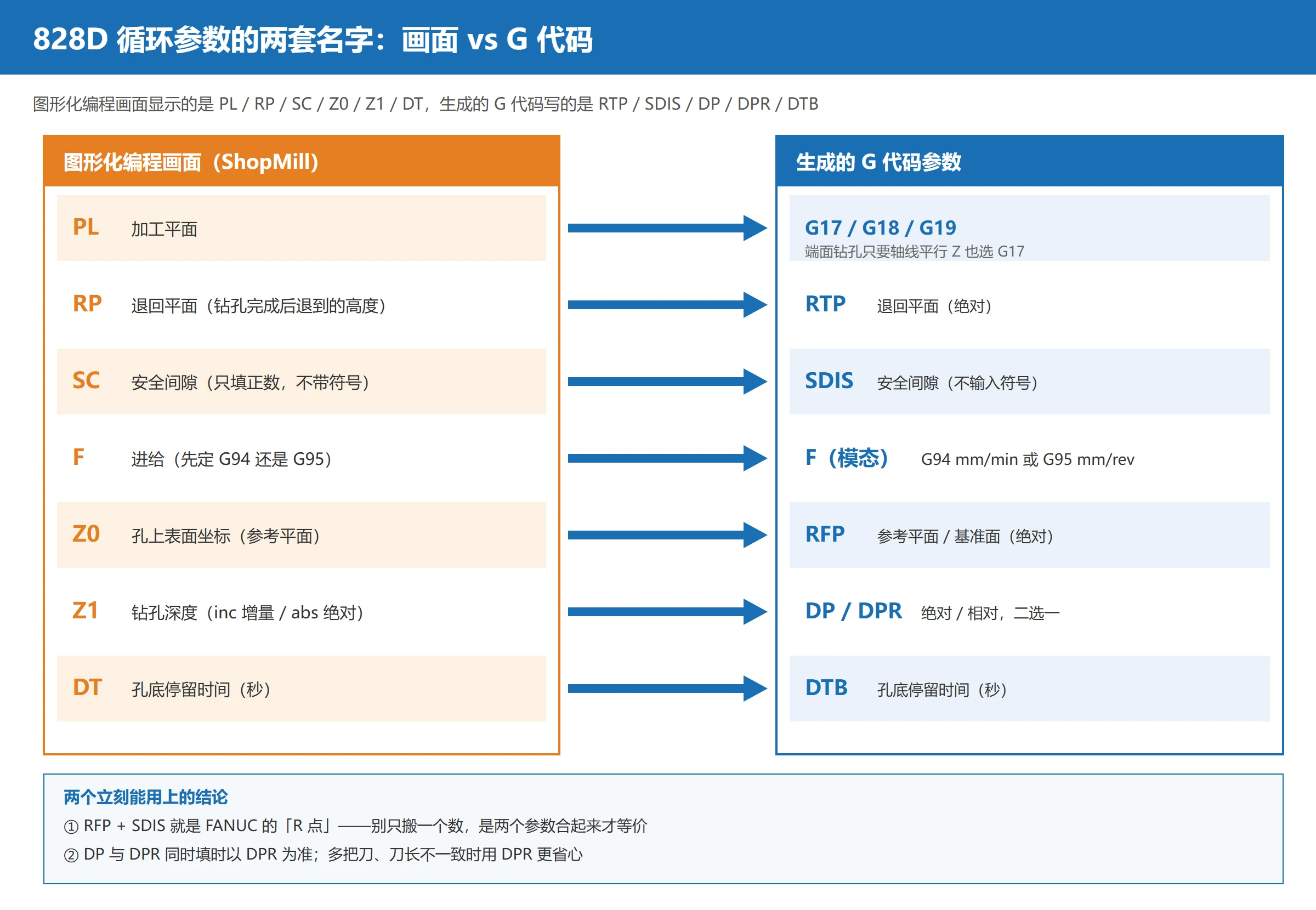Click the orange RP parameter label
Image resolution: width=1316 pixels, height=910 pixels.
[87, 304]
